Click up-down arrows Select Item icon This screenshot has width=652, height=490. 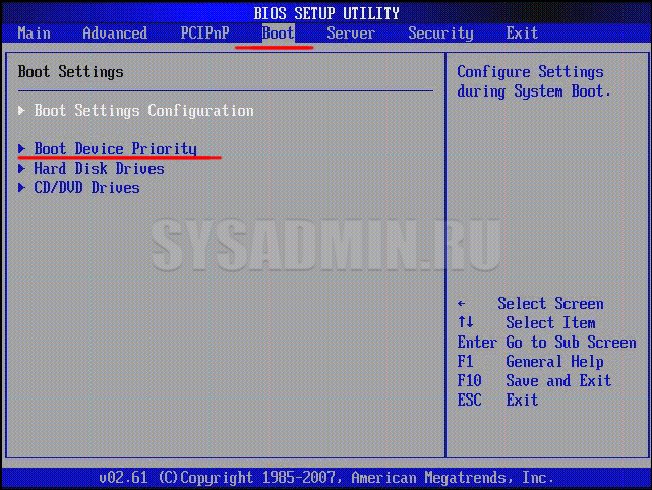(465, 323)
